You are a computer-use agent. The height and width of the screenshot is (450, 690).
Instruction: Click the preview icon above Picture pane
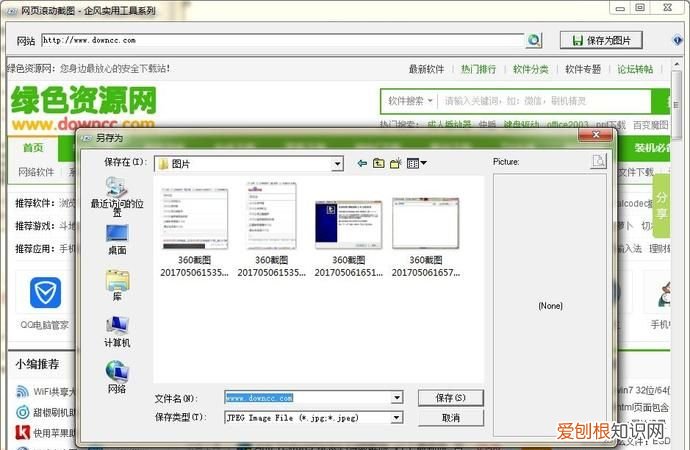[598, 161]
